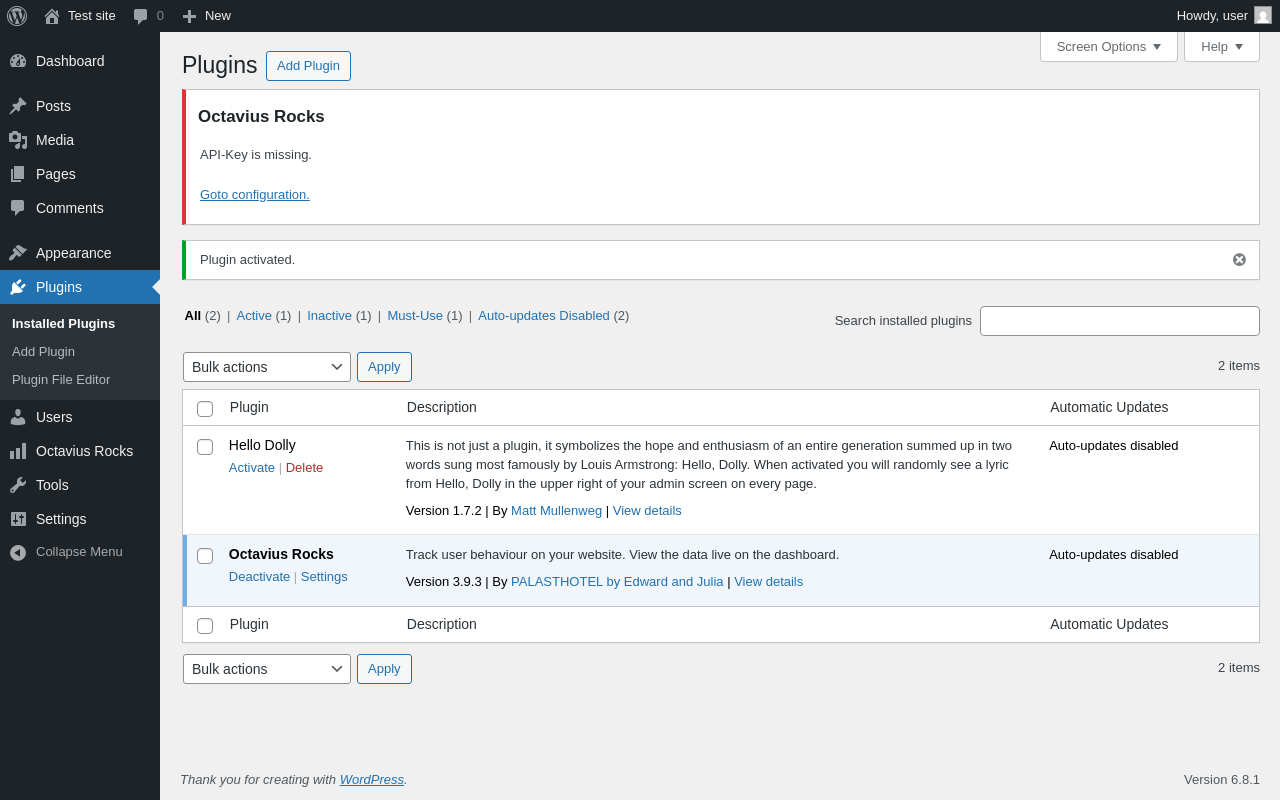
Task: Open the WordPress logo menu
Action: click(x=17, y=16)
